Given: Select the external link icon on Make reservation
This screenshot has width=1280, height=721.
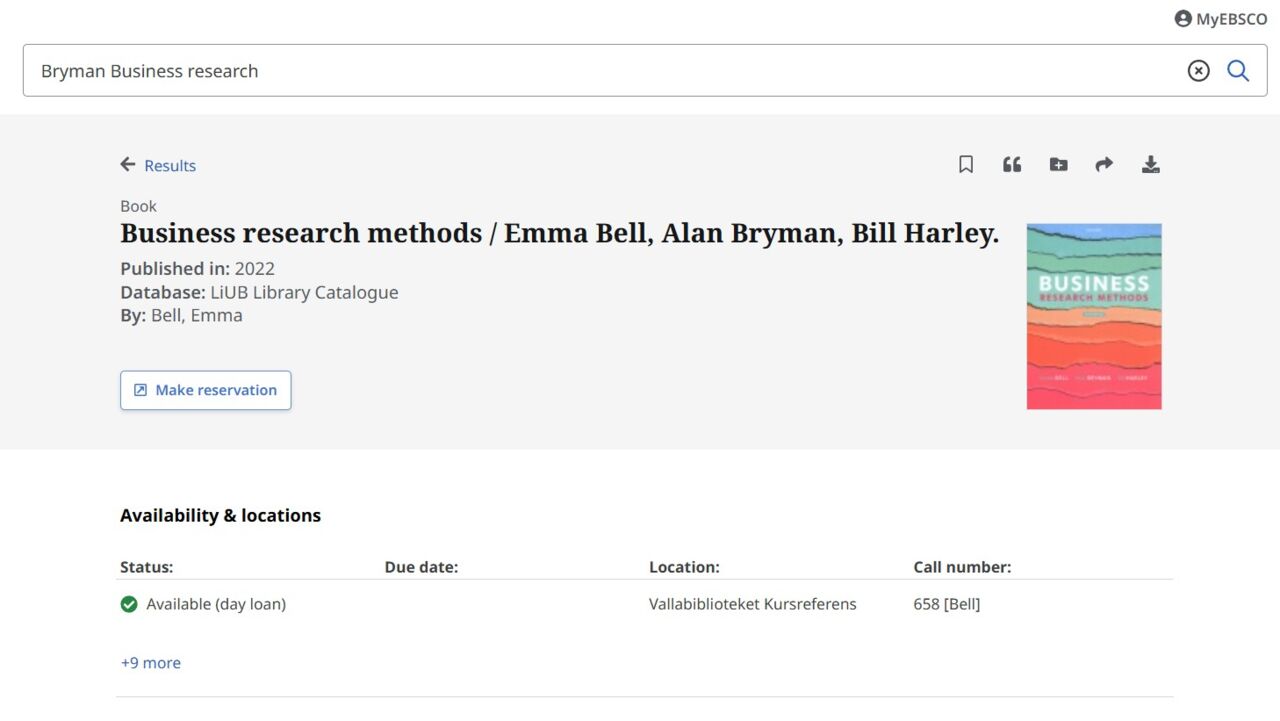Looking at the screenshot, I should click(x=140, y=390).
